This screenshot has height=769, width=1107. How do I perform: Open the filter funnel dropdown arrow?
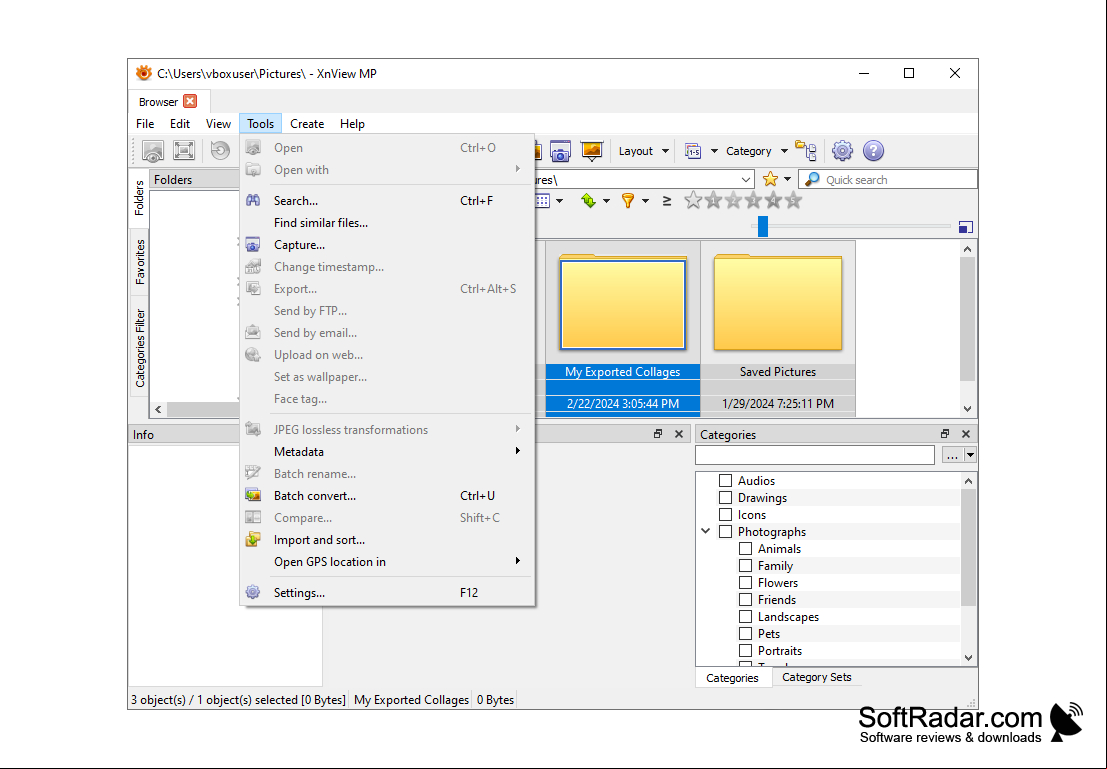tap(645, 201)
